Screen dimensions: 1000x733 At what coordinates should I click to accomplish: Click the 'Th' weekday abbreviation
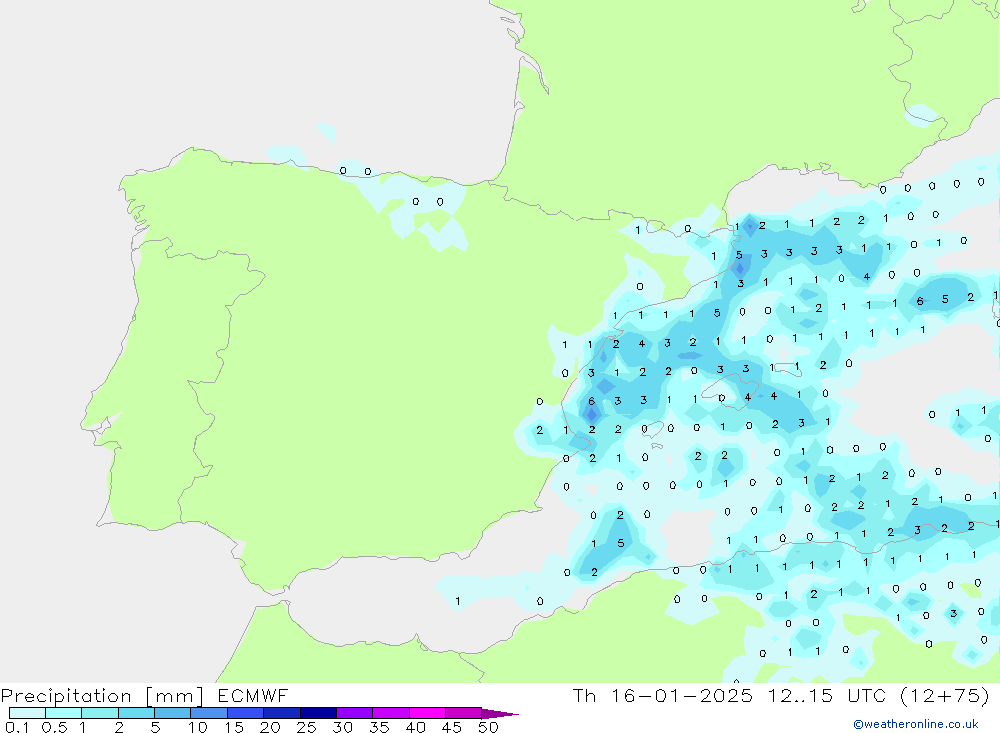[585, 696]
